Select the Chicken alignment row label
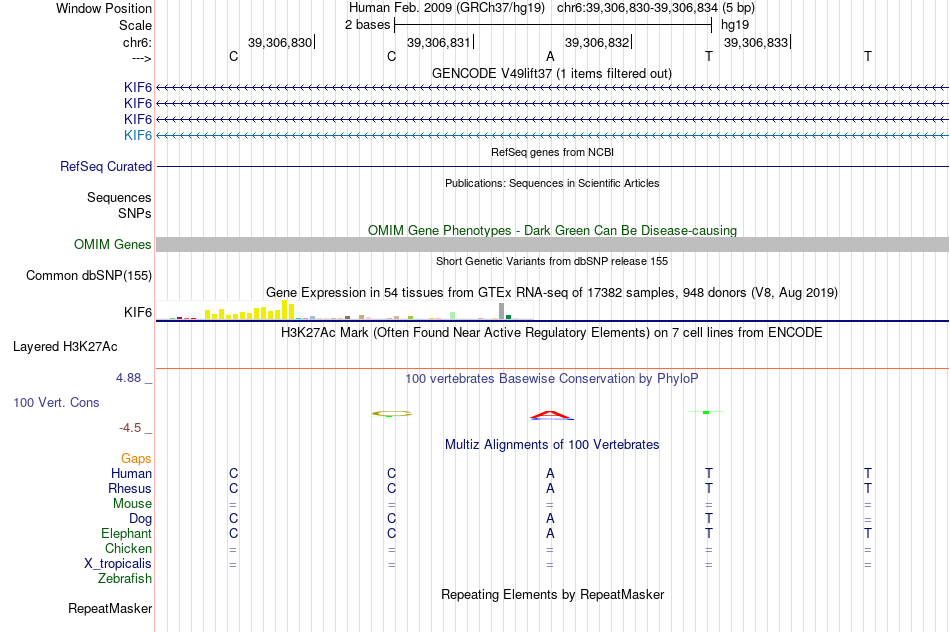This screenshot has width=950, height=632. pos(128,548)
